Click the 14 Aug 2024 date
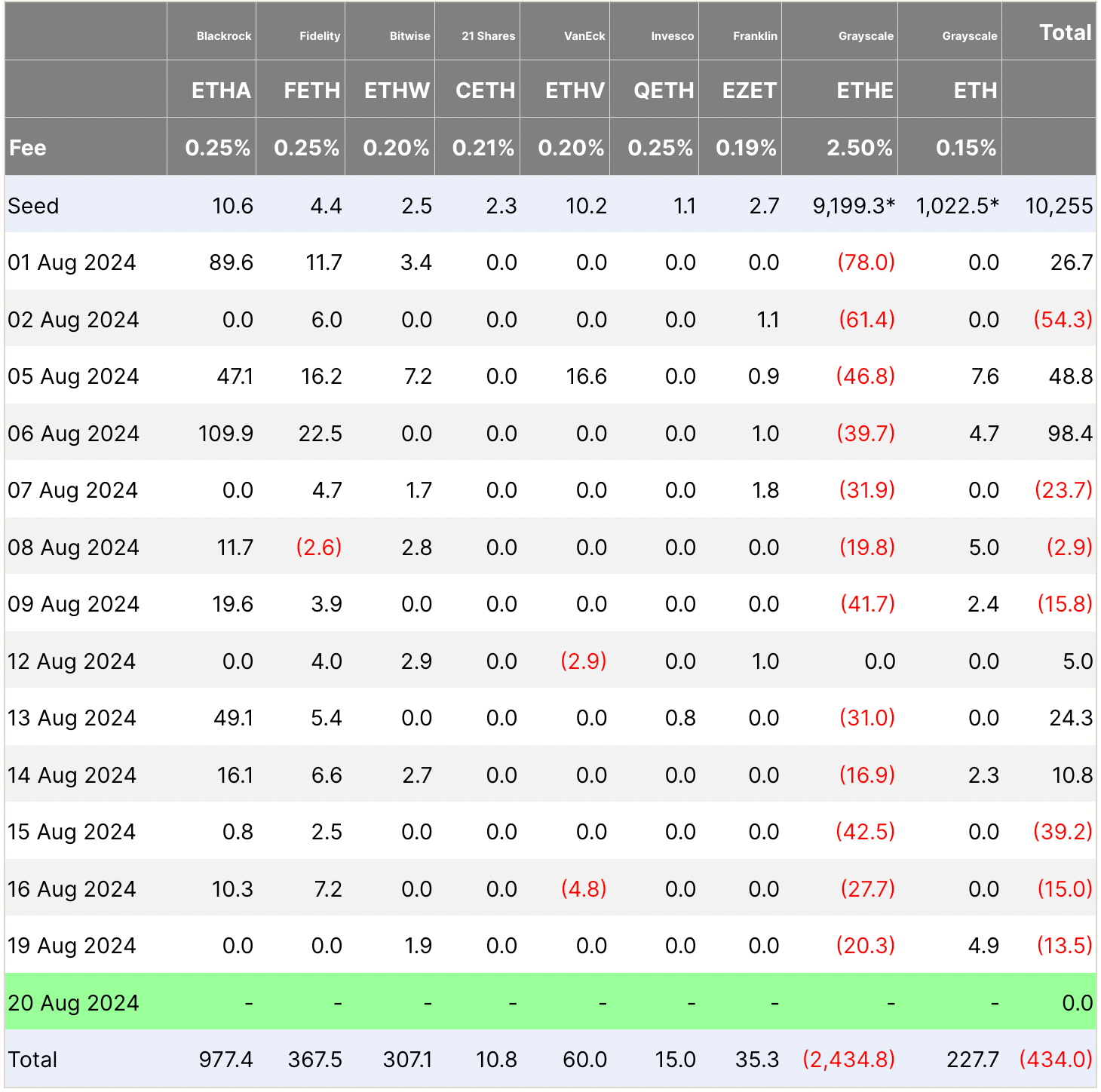This screenshot has height=1092, width=1101. point(72,775)
